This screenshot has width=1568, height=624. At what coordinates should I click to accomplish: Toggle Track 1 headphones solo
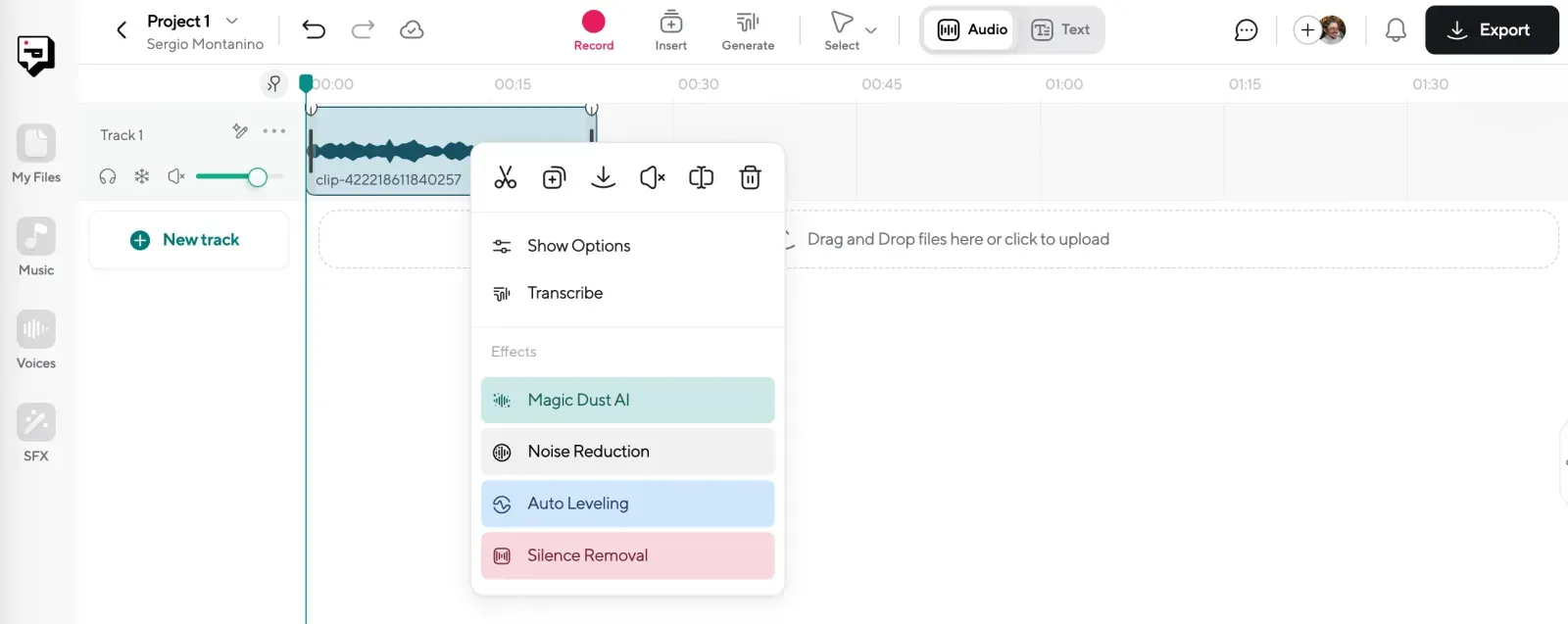point(108,176)
